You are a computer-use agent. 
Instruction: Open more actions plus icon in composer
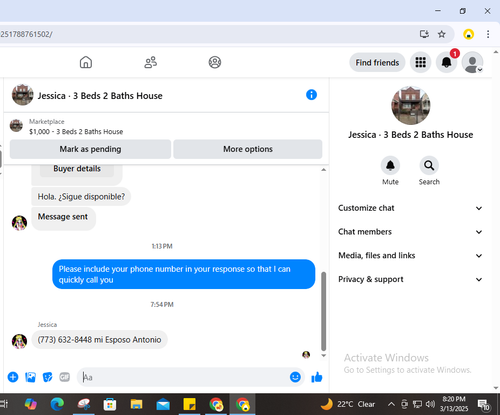tap(13, 377)
